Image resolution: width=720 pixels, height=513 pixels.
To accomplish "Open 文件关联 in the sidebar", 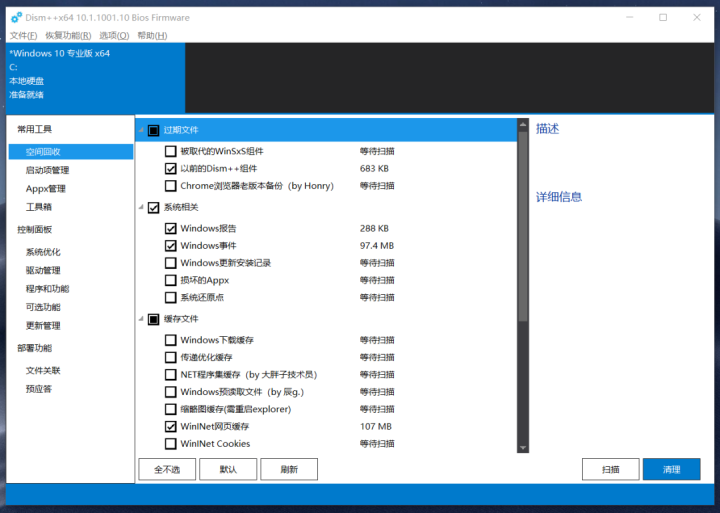I will tap(43, 370).
